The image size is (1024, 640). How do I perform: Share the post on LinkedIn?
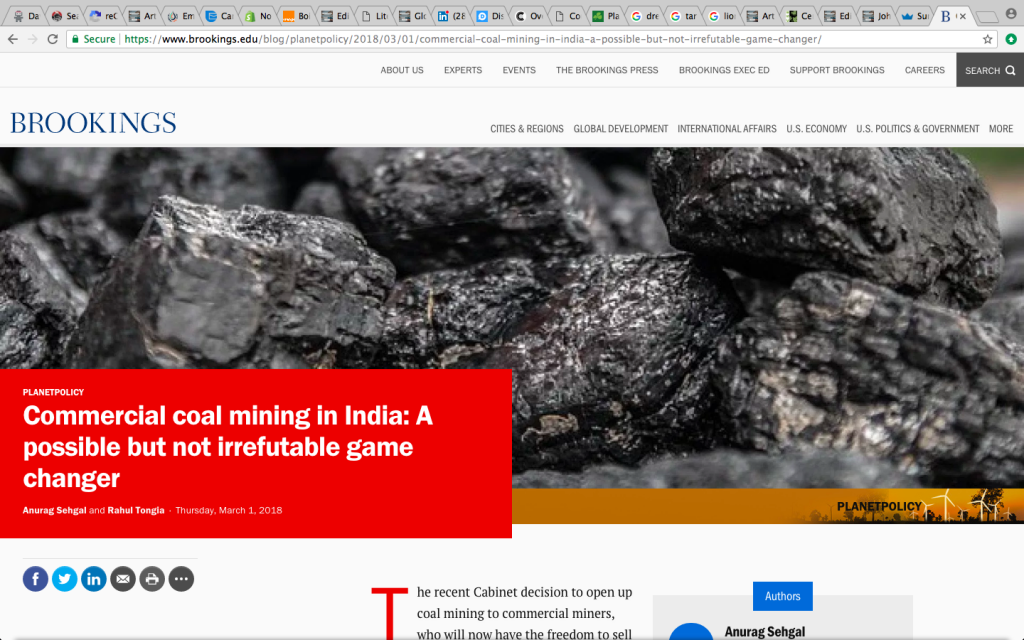93,578
